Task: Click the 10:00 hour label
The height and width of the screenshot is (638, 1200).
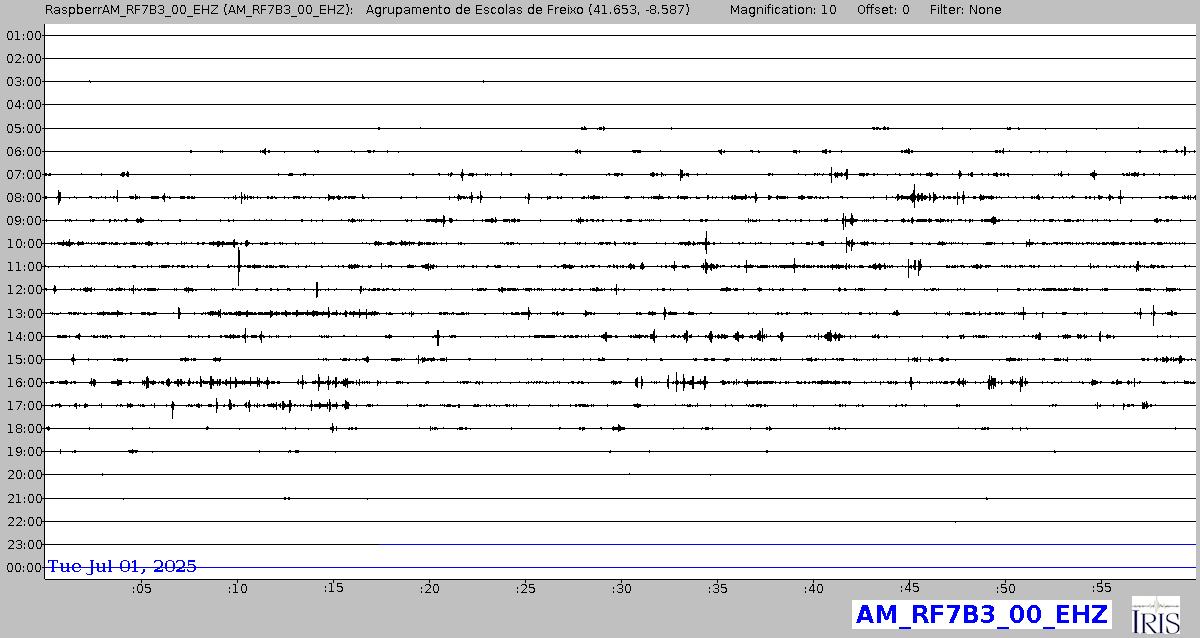Action: pyautogui.click(x=23, y=243)
